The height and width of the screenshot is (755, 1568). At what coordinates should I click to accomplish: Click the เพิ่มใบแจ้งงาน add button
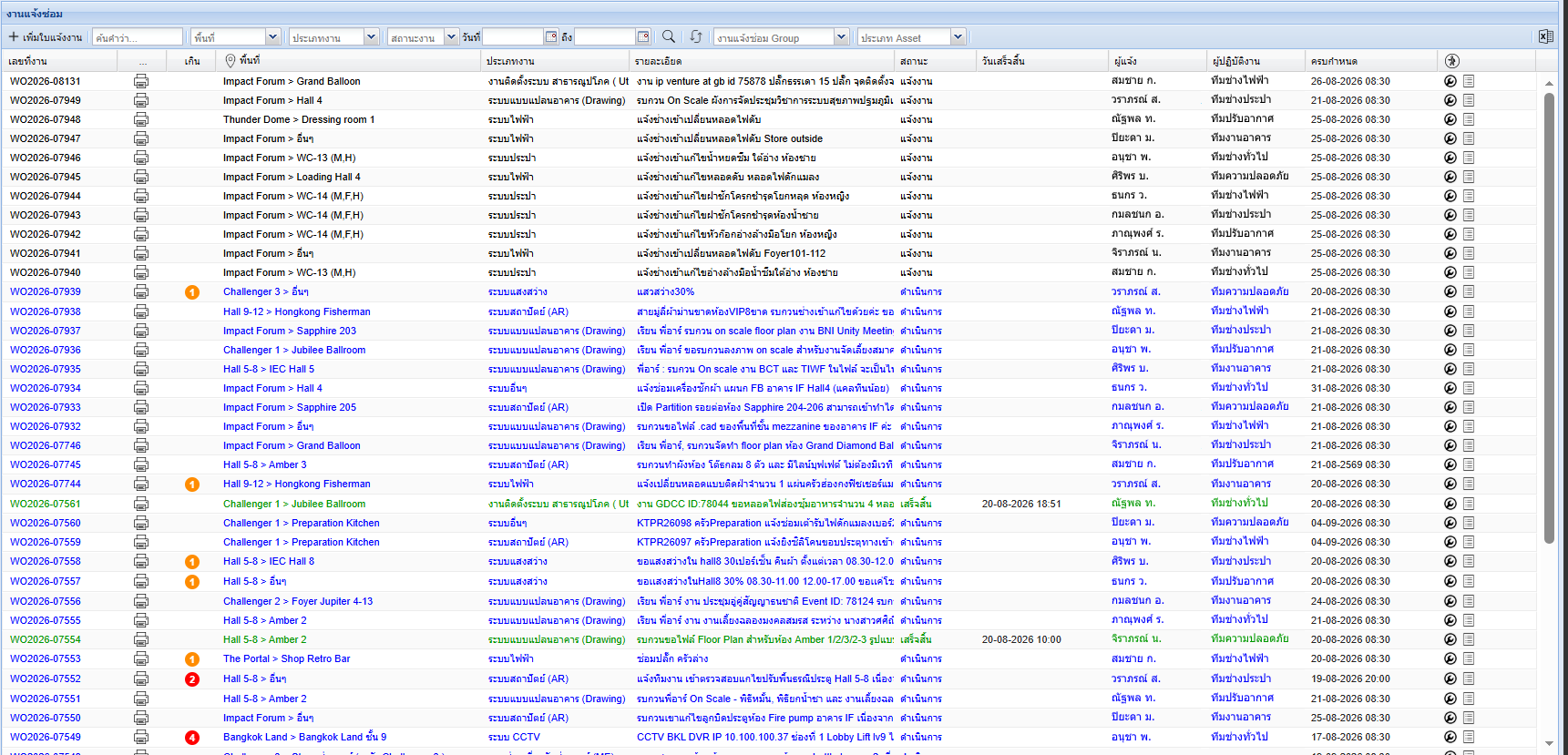tap(46, 37)
